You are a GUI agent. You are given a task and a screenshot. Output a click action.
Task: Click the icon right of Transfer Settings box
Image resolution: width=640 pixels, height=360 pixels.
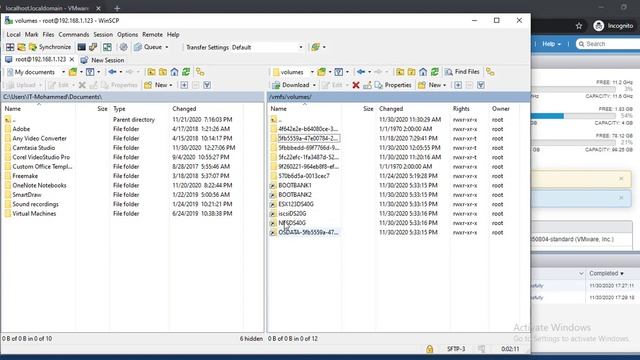(316, 47)
